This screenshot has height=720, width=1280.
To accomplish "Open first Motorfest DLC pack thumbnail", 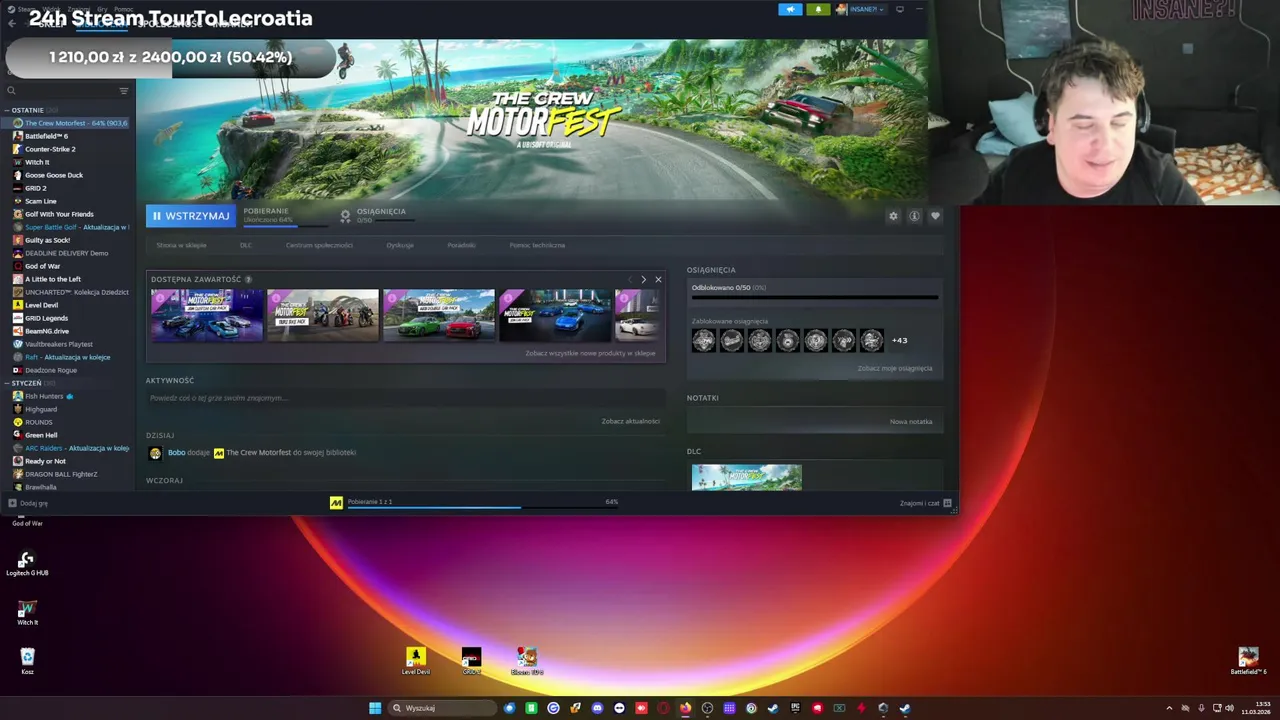I will 207,315.
